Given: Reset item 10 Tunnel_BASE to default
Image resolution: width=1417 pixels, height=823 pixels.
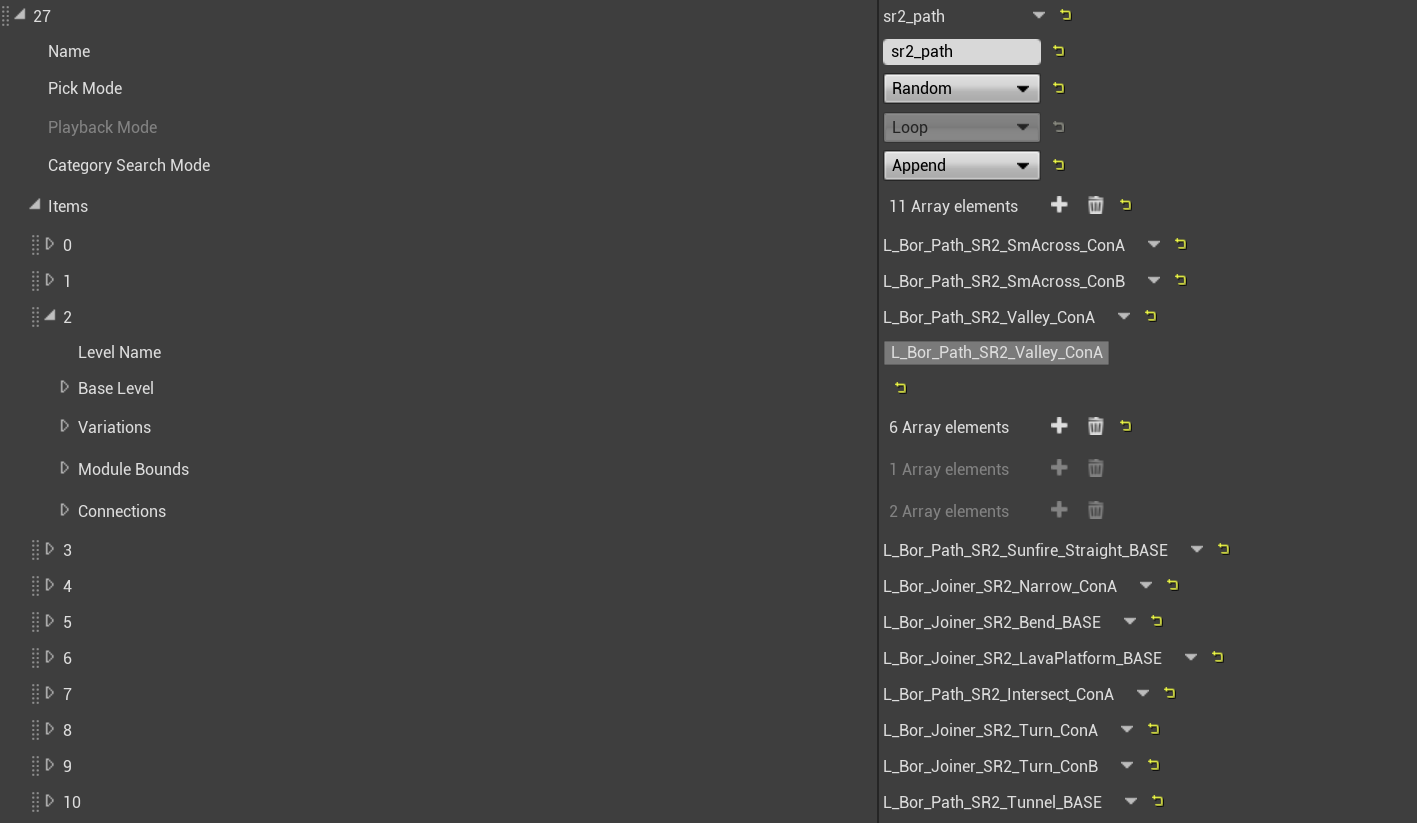Looking at the screenshot, I should tap(1158, 801).
